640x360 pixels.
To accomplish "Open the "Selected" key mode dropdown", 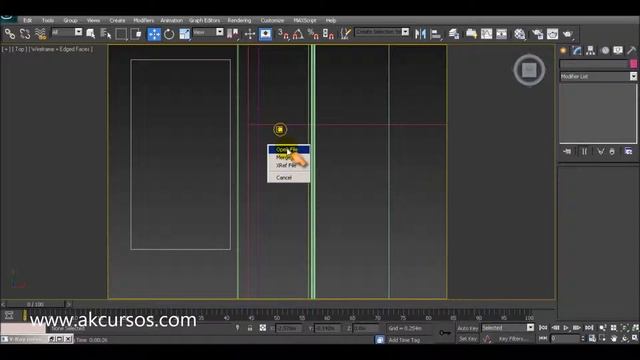I will click(x=508, y=328).
